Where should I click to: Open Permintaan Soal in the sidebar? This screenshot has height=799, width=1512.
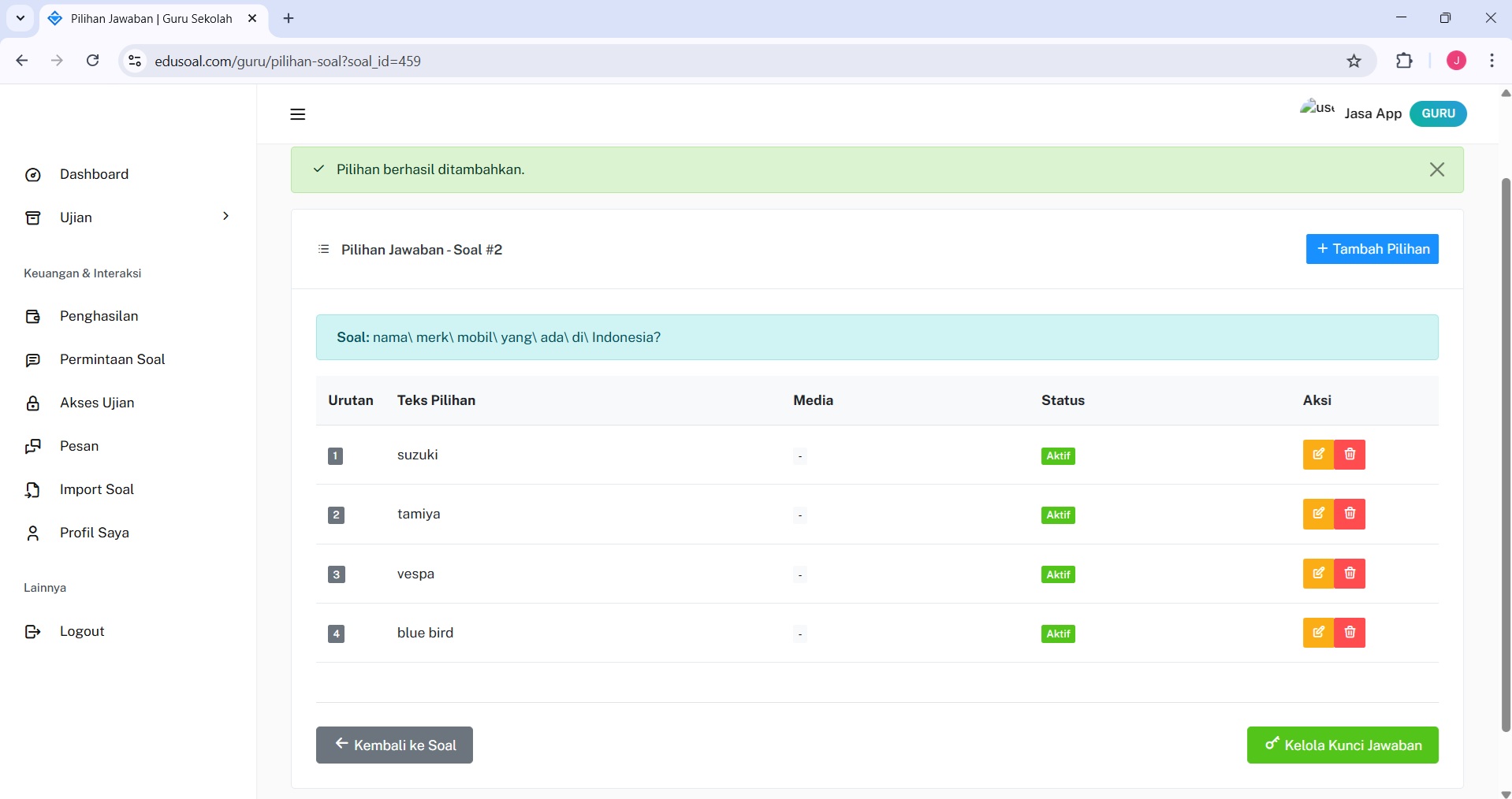click(x=112, y=359)
